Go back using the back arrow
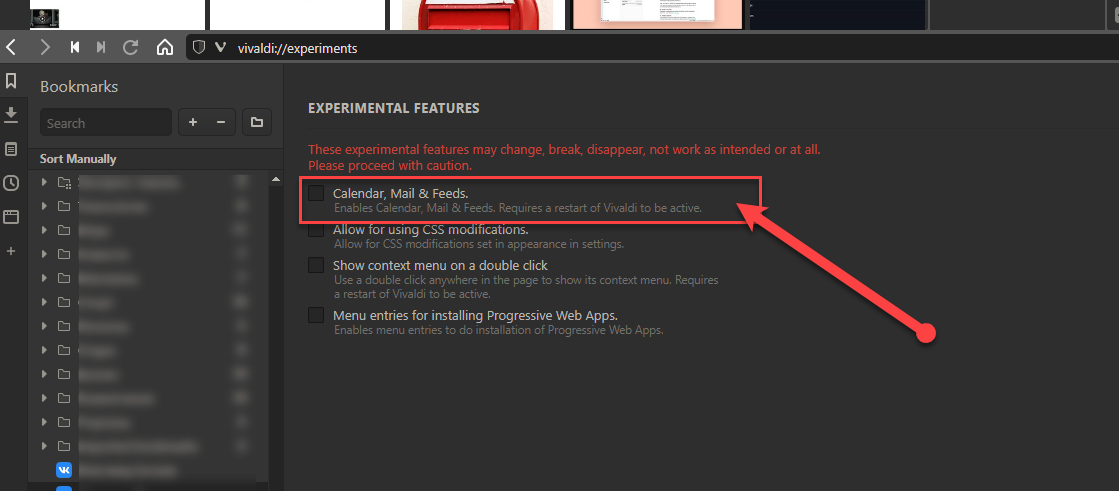This screenshot has width=1119, height=491. [11, 48]
